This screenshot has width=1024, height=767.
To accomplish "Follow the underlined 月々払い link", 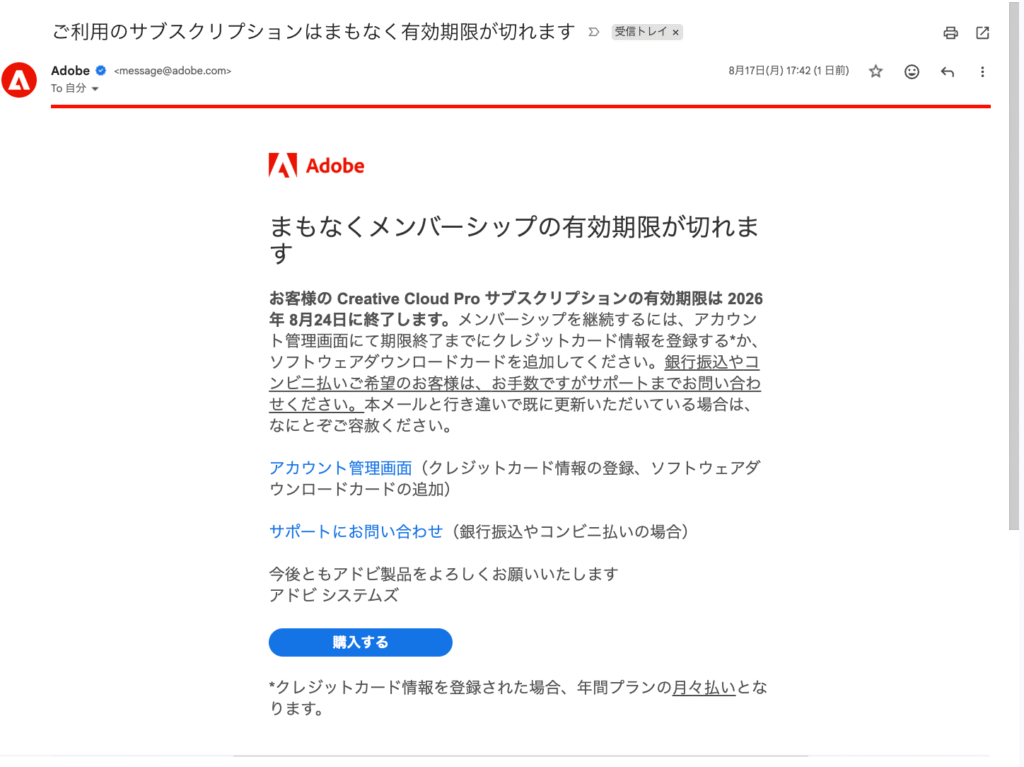I will (x=703, y=687).
